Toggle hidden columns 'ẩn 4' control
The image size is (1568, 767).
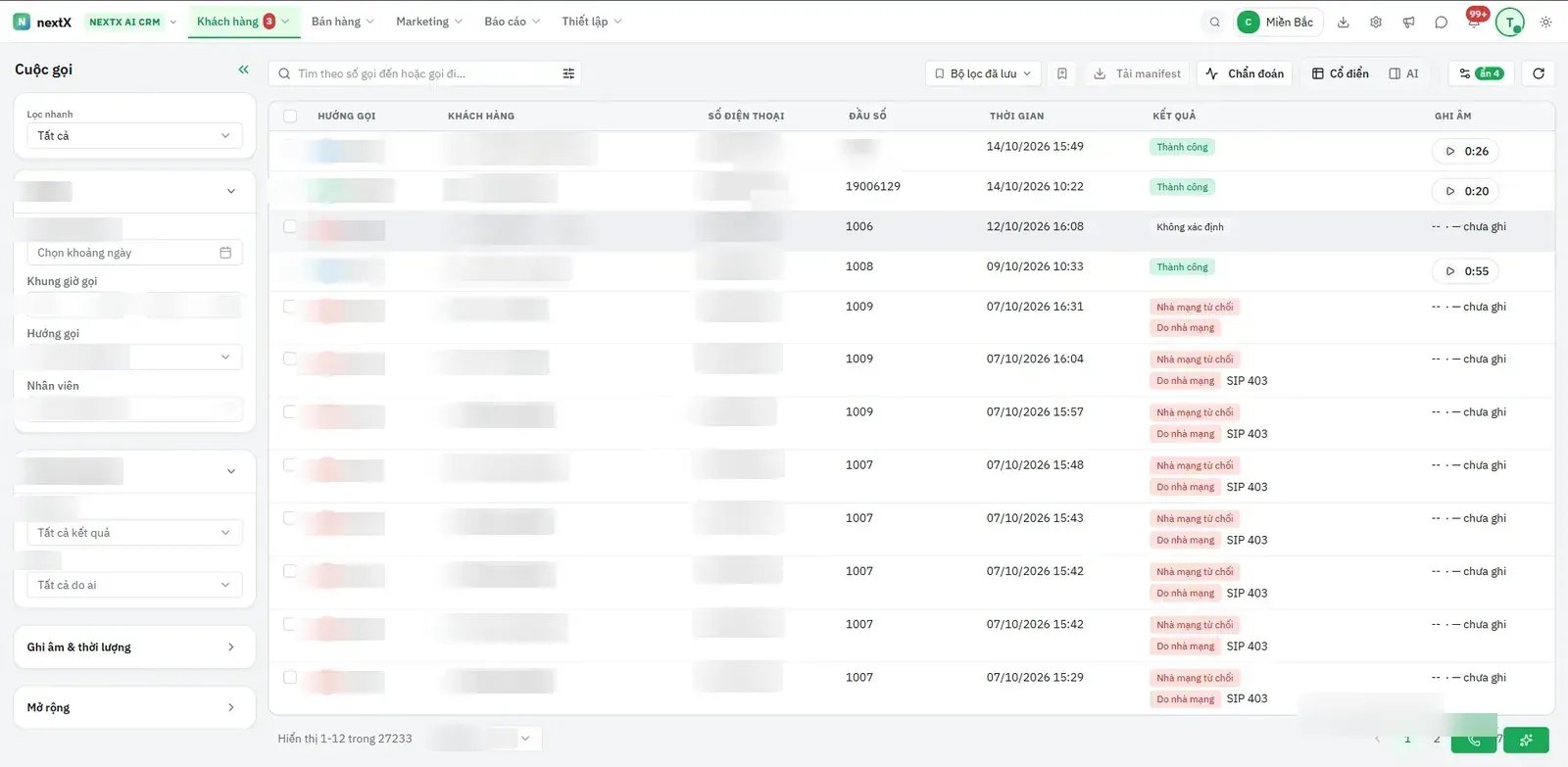[1481, 73]
